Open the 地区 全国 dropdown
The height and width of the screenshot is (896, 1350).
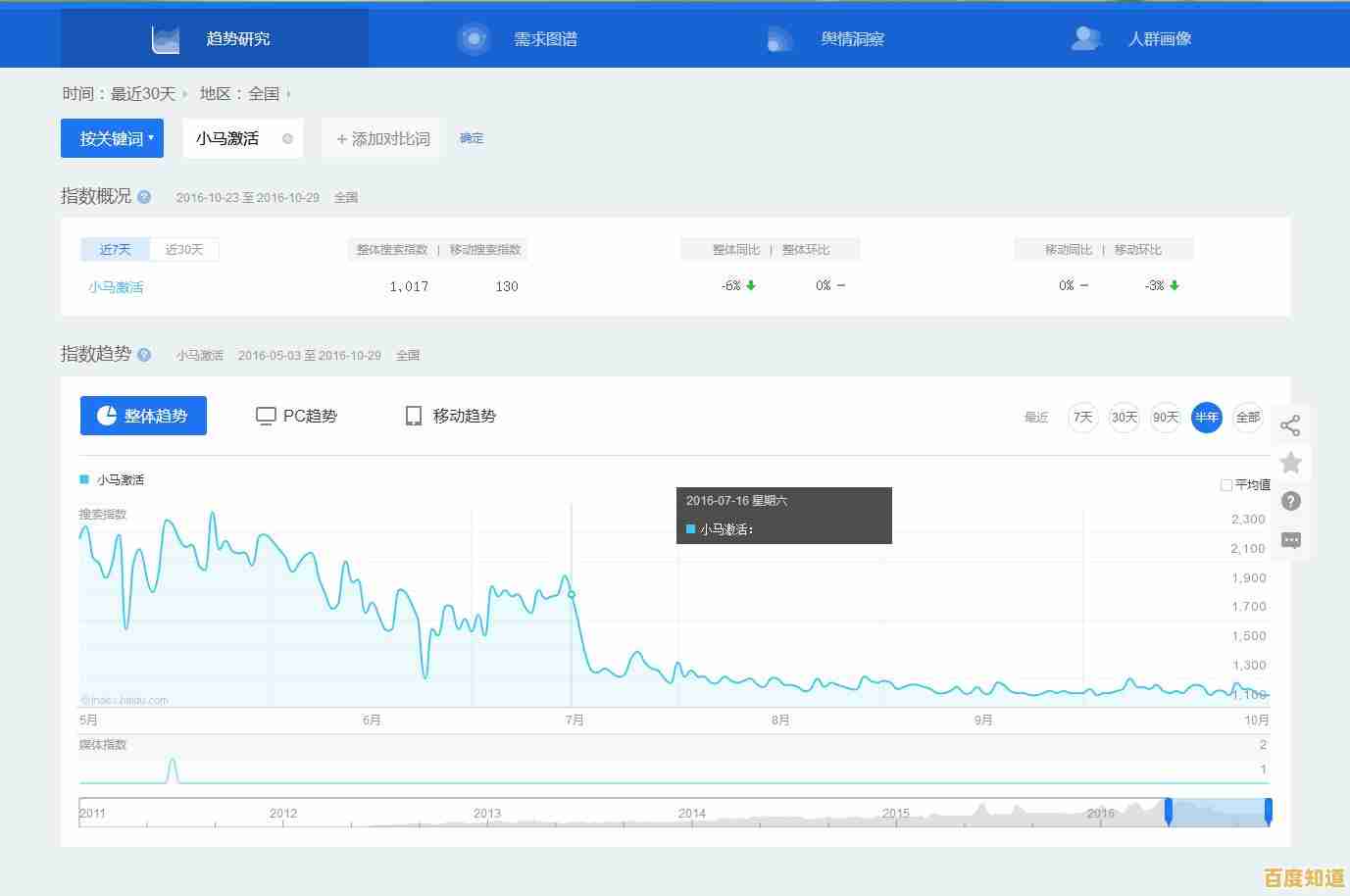pyautogui.click(x=245, y=94)
